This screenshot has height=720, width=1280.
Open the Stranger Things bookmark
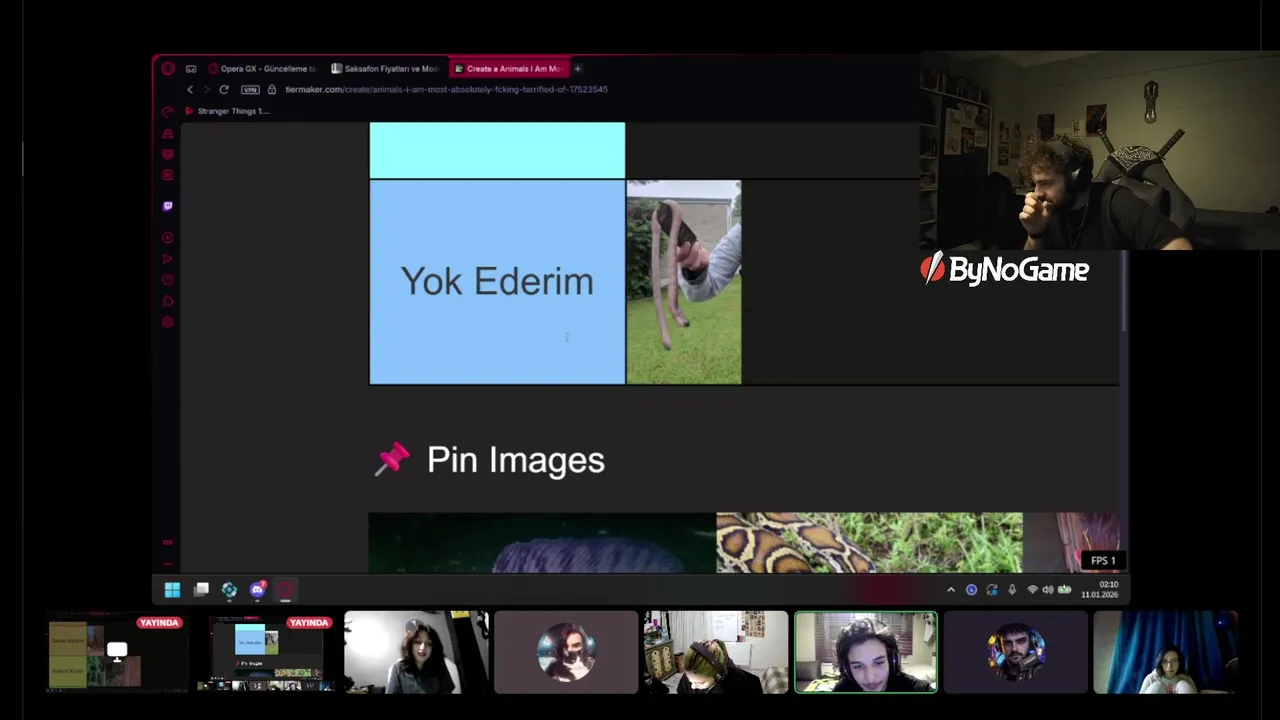(x=226, y=111)
